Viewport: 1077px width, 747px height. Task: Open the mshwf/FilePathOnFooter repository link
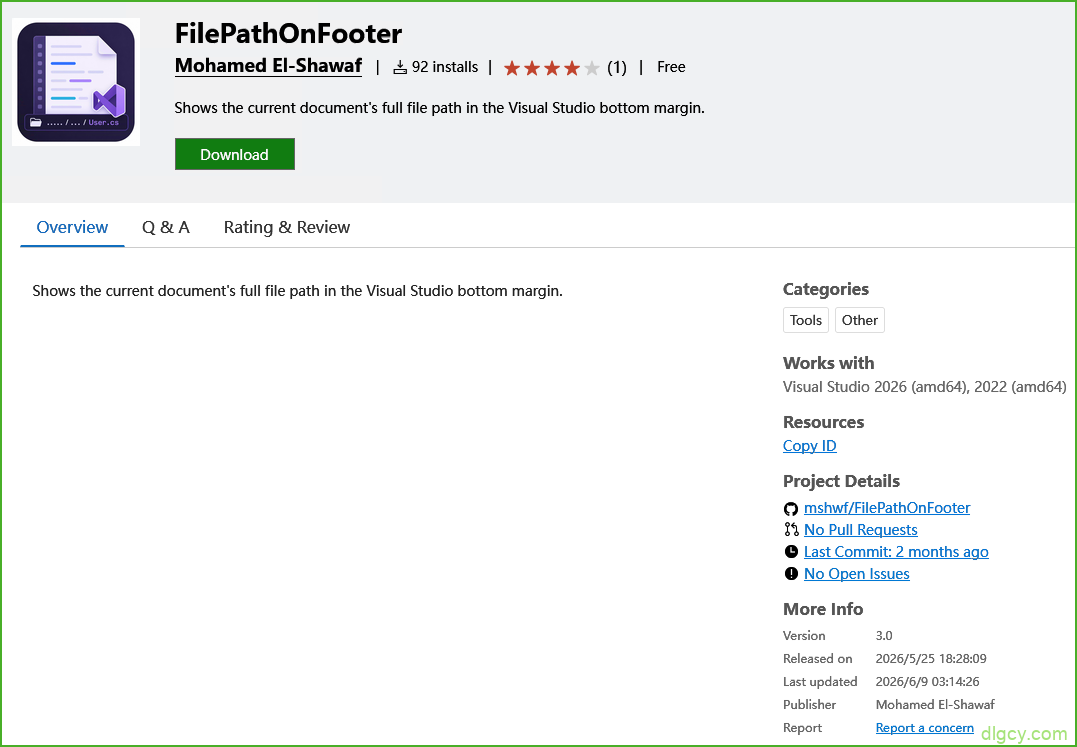pyautogui.click(x=887, y=508)
